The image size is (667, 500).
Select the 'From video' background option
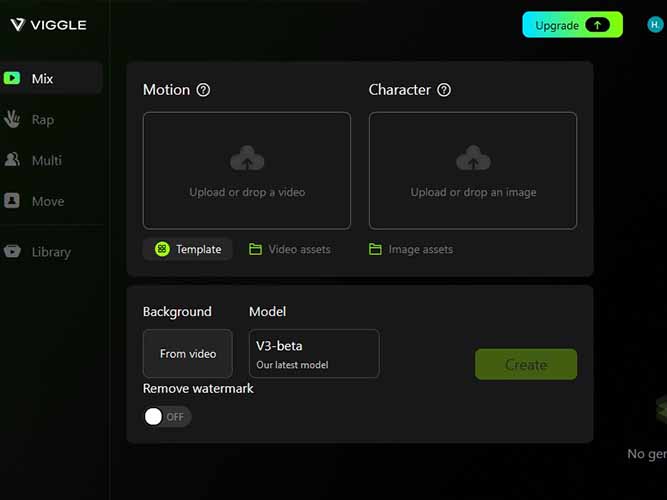pyautogui.click(x=188, y=354)
